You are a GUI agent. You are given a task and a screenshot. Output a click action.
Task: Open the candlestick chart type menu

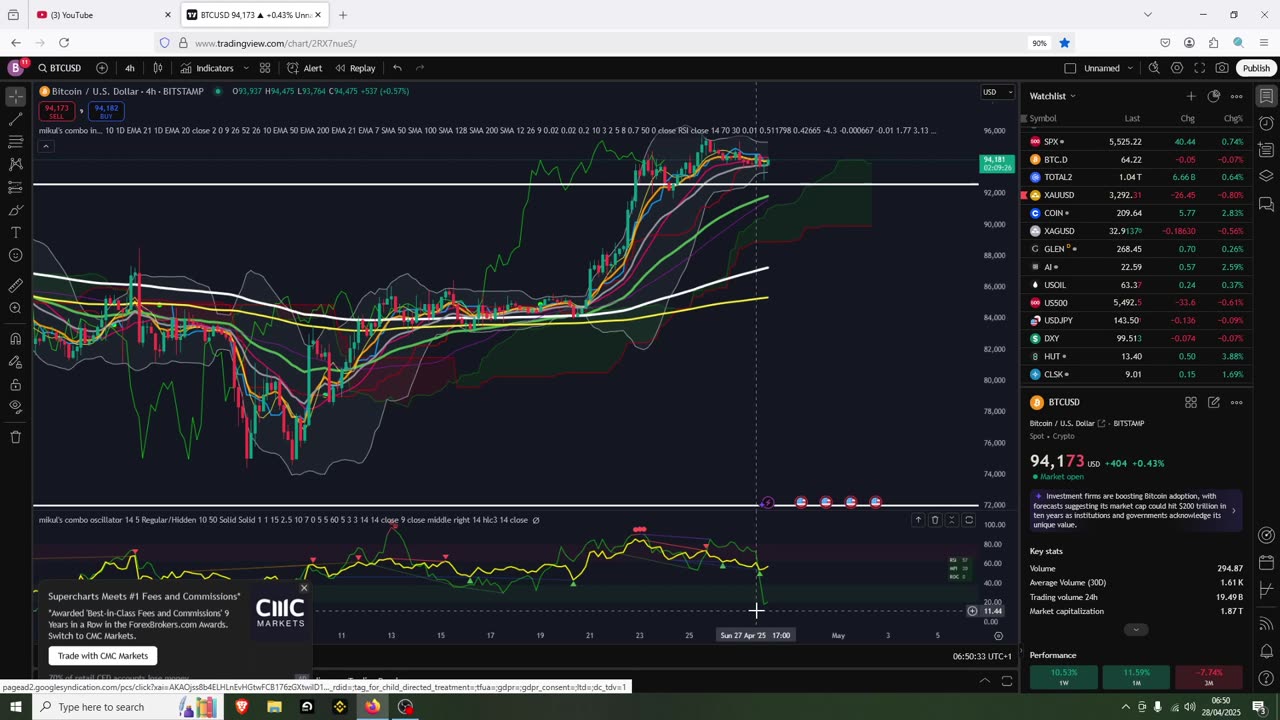pos(158,68)
